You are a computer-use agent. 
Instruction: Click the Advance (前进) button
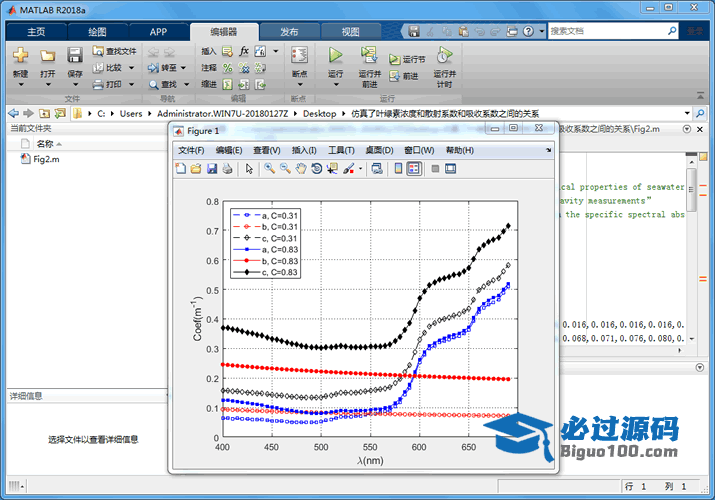pyautogui.click(x=404, y=76)
